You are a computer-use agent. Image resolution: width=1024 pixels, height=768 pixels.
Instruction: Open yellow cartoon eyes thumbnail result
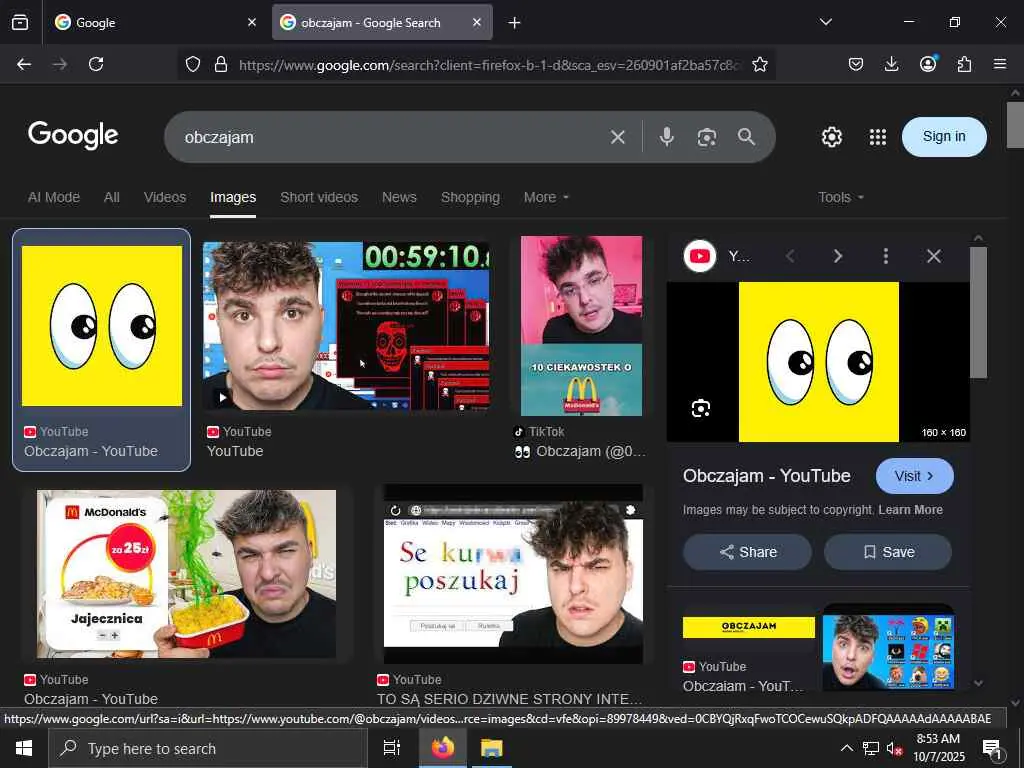(102, 326)
